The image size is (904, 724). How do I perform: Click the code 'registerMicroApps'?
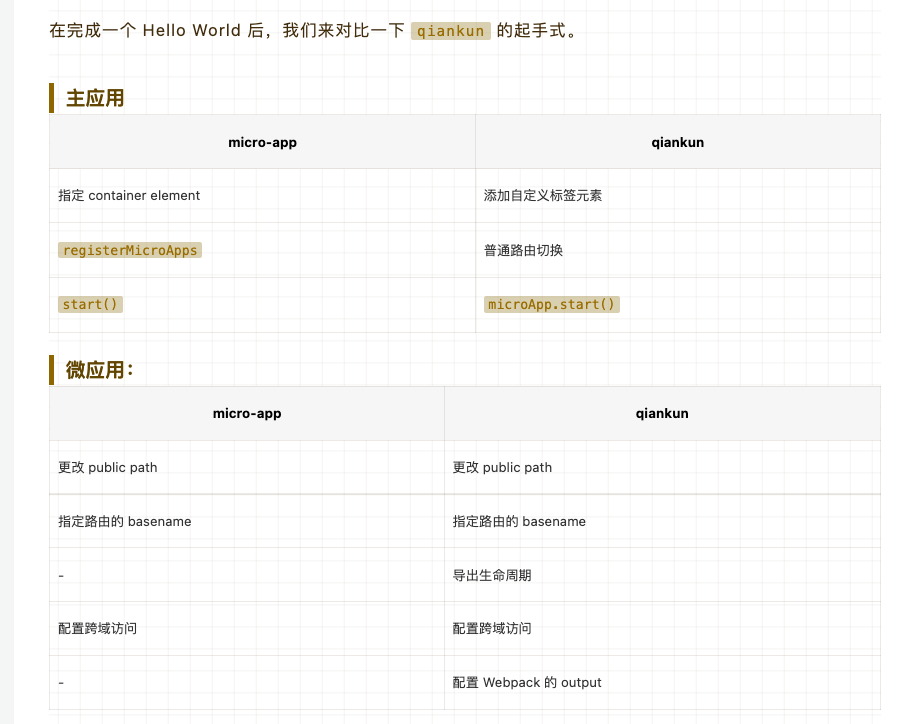130,250
